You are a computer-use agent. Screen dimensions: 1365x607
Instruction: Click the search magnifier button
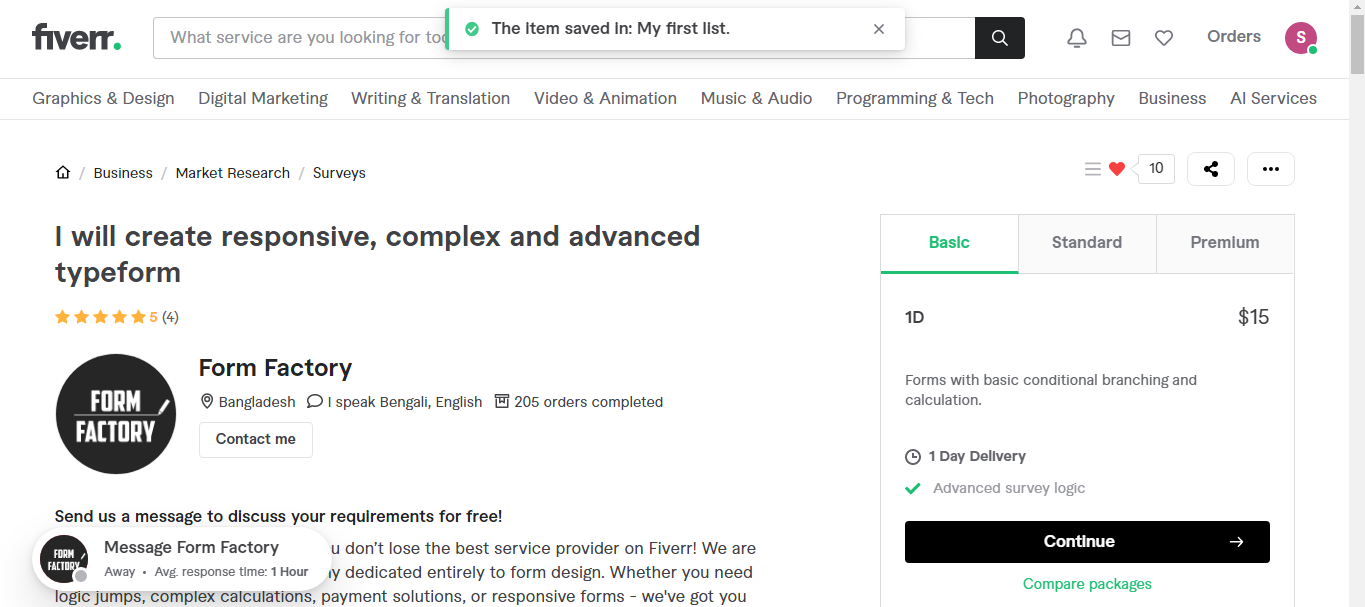pyautogui.click(x=1000, y=38)
